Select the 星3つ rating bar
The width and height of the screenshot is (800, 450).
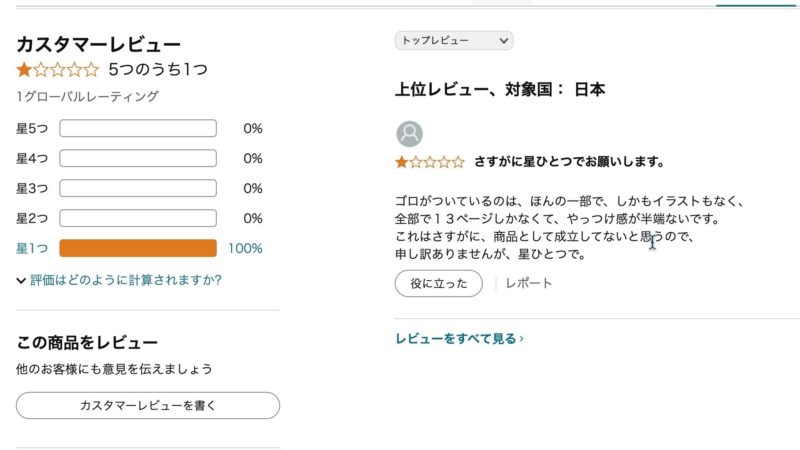coord(138,188)
